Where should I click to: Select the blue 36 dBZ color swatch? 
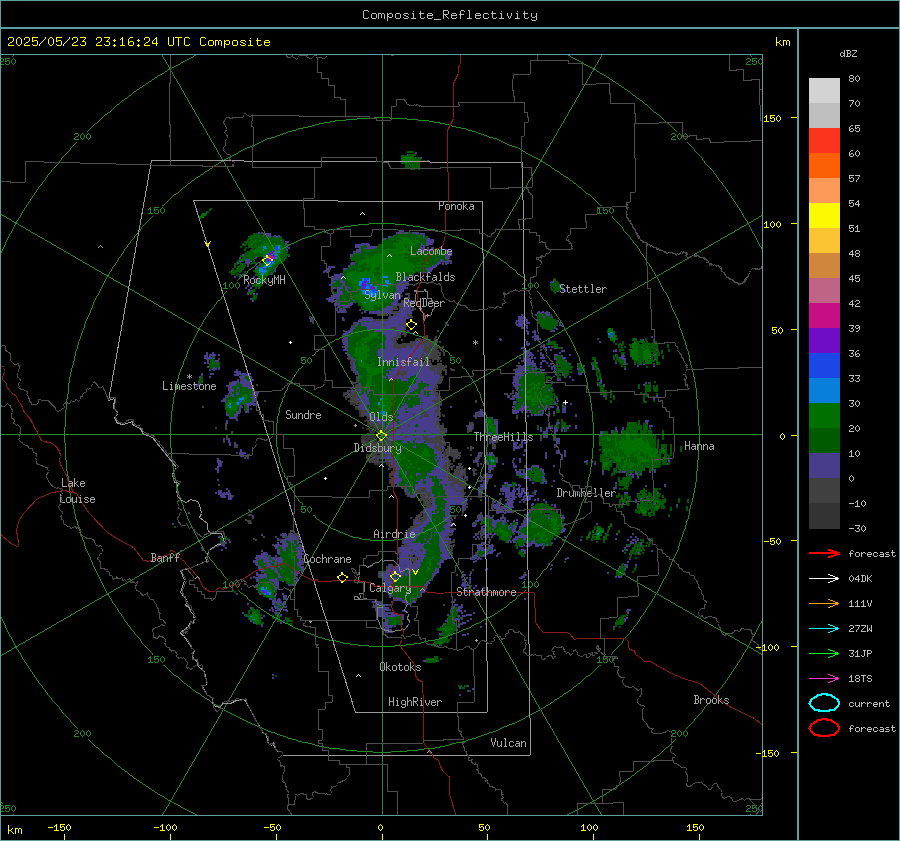[x=824, y=365]
